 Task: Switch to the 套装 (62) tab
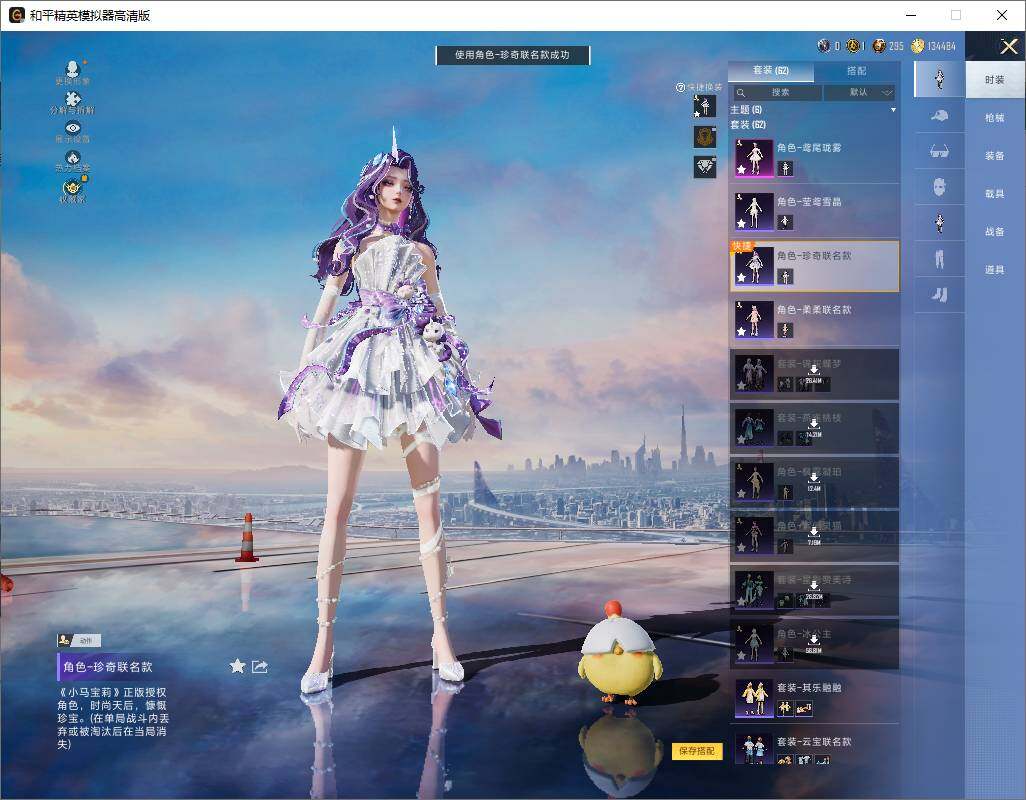pos(771,71)
